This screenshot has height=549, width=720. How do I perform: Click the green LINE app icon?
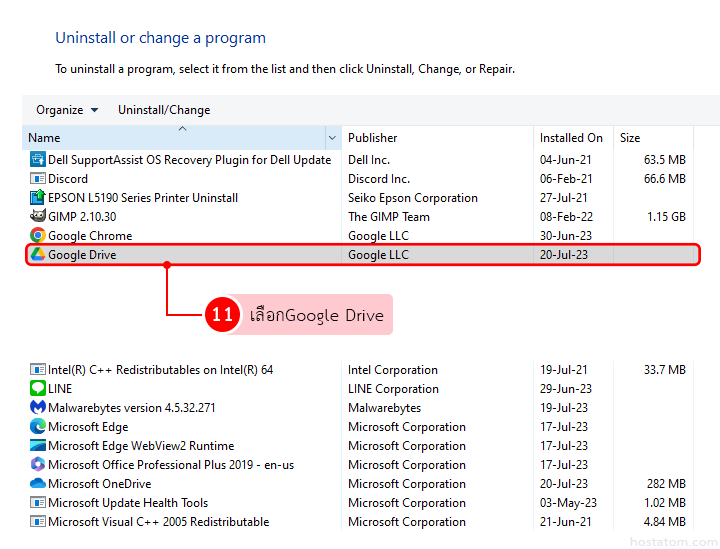pos(38,388)
